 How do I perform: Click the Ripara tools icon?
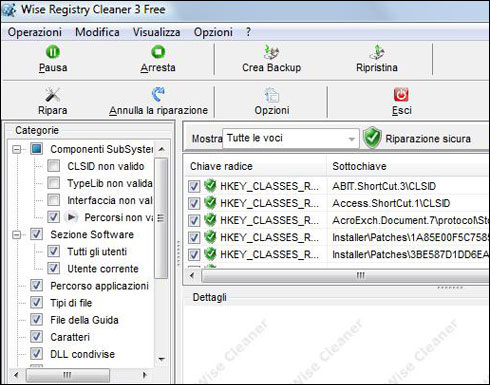point(53,95)
